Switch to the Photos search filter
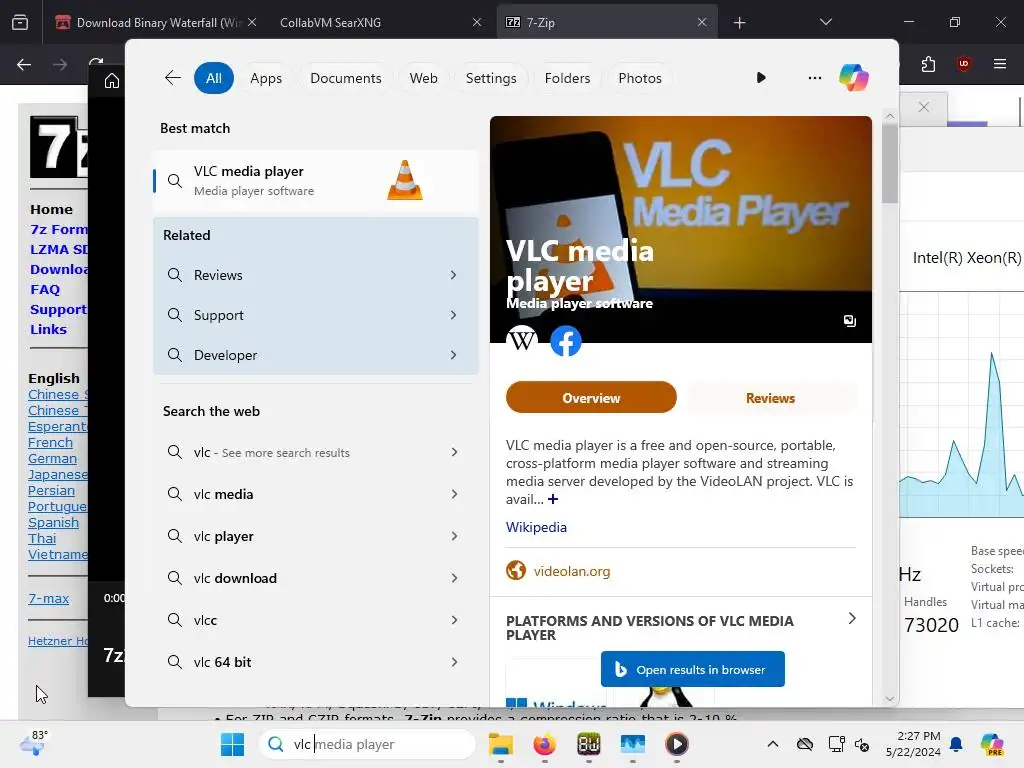Screen dimensions: 1024x768 pyautogui.click(x=640, y=78)
